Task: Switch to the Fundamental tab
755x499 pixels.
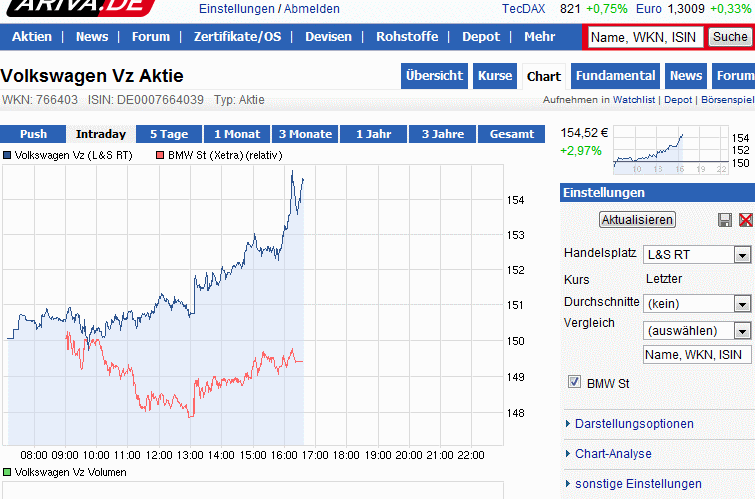Action: coord(615,76)
